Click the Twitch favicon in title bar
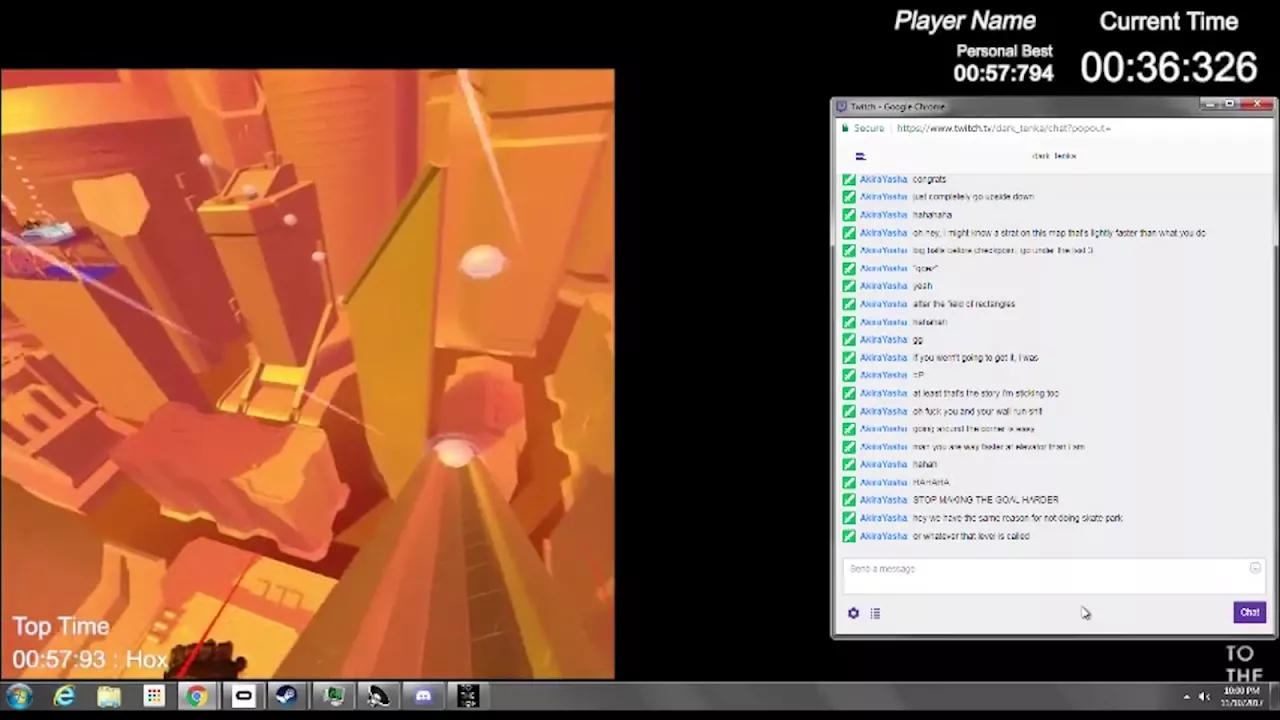The image size is (1280, 720). [x=842, y=106]
